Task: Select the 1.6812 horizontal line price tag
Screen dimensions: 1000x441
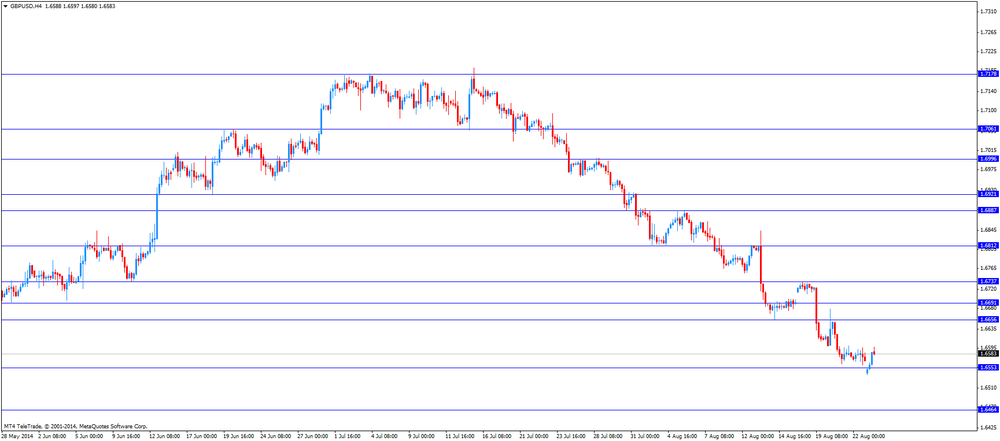Action: pos(987,245)
